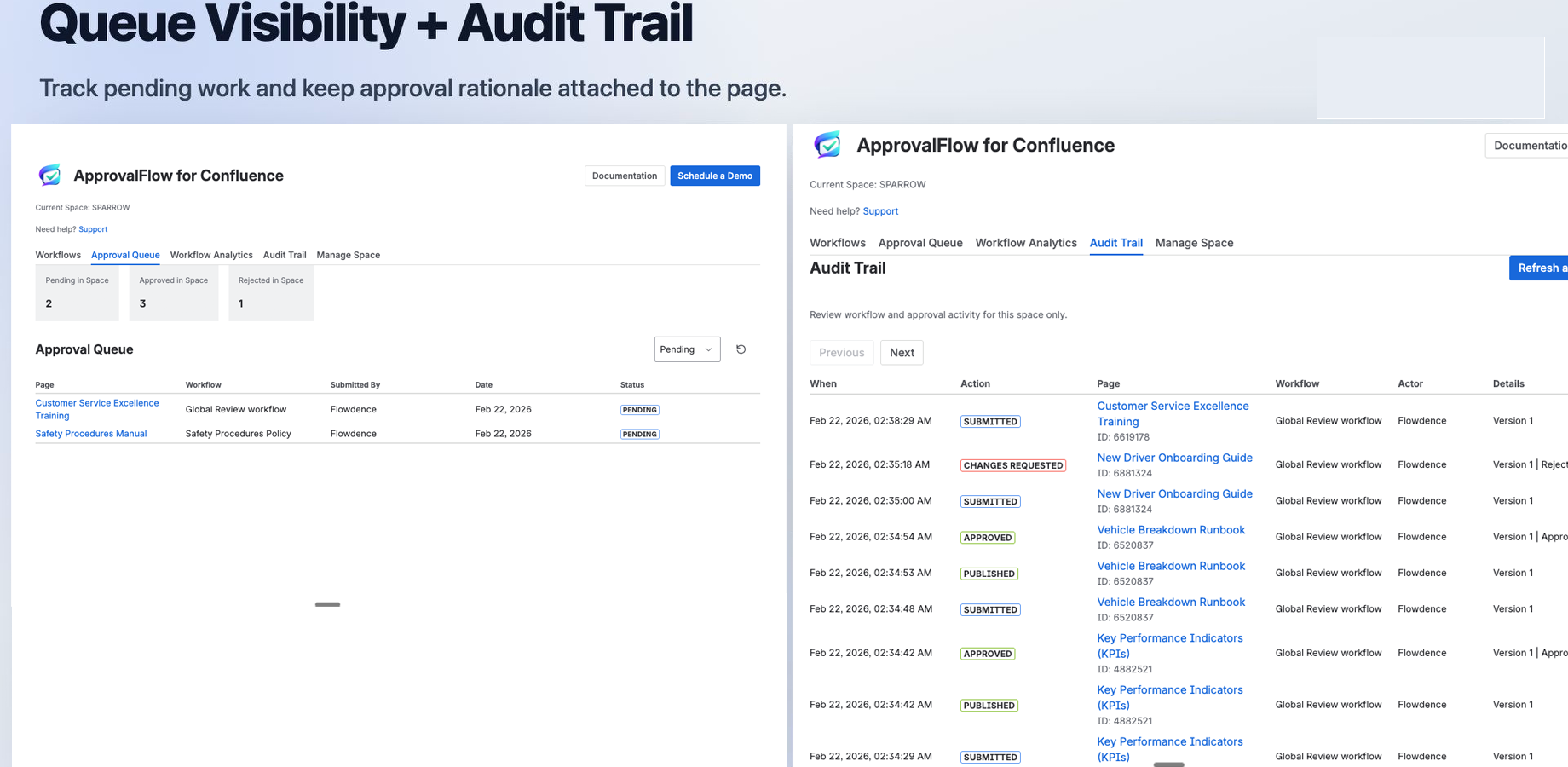The width and height of the screenshot is (1568, 767).
Task: Click the Support help link
Action: click(93, 228)
